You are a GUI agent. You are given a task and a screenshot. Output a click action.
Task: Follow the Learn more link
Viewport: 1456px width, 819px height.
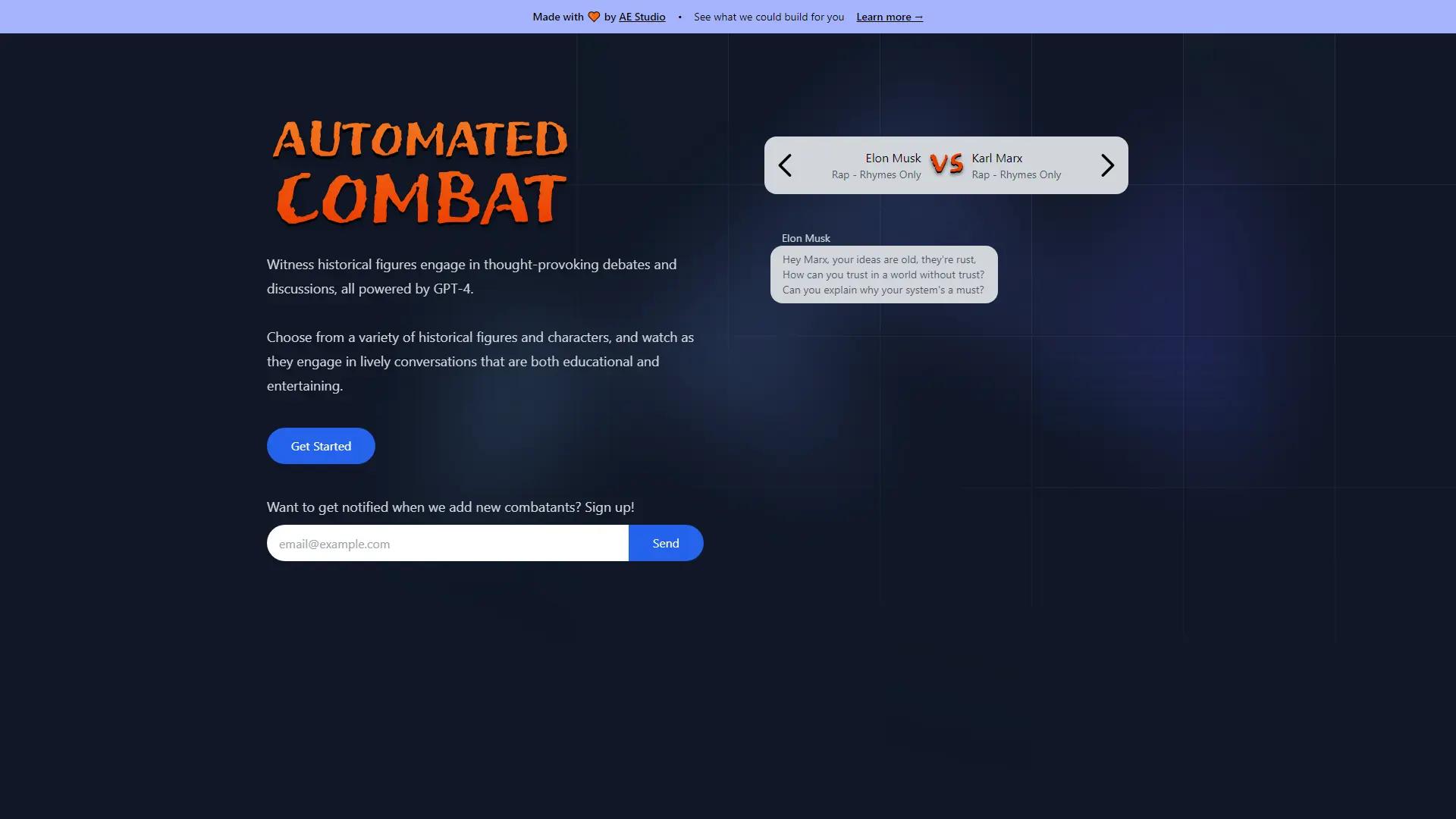[889, 16]
